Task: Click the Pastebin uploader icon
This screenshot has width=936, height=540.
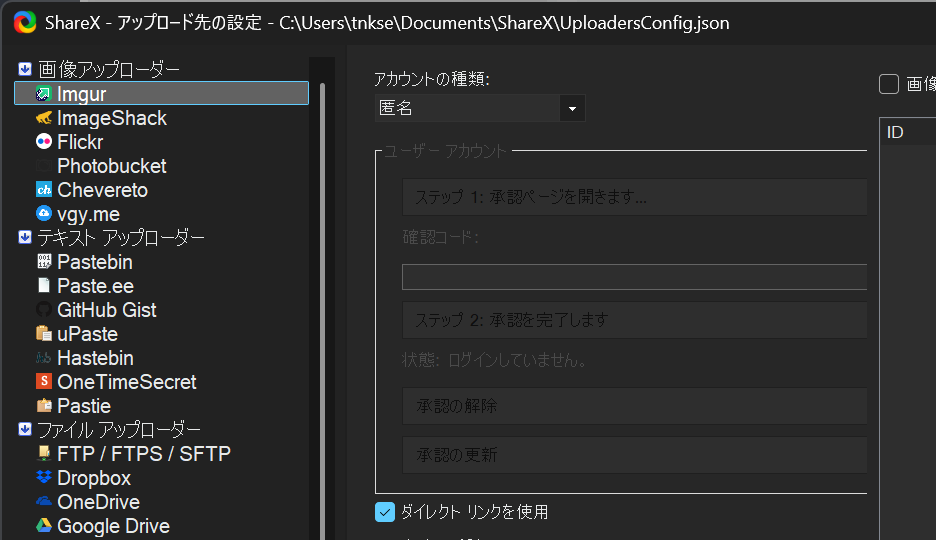Action: coord(44,262)
